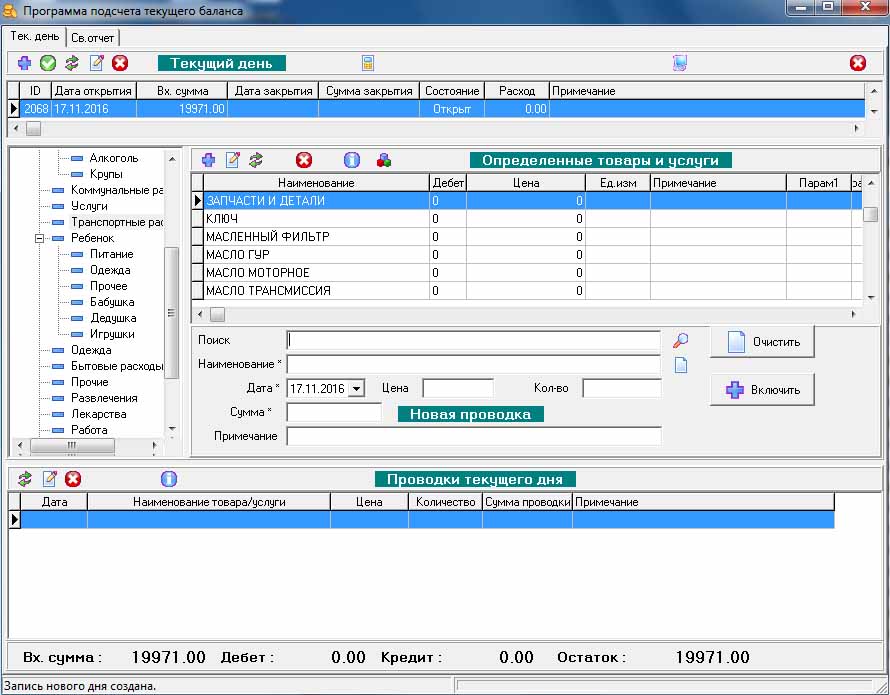The image size is (890, 695).
Task: Click the Дата открытия column header
Action: (93, 91)
